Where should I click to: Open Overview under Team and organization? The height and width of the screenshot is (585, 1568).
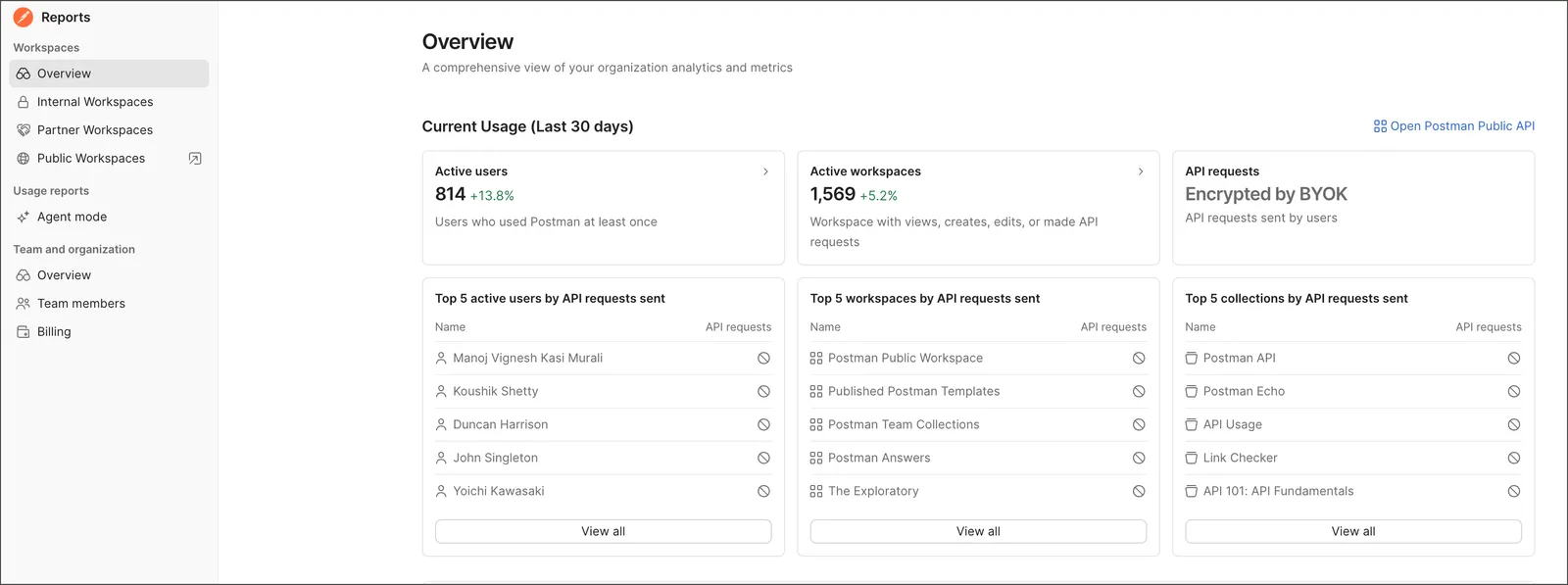[109, 275]
